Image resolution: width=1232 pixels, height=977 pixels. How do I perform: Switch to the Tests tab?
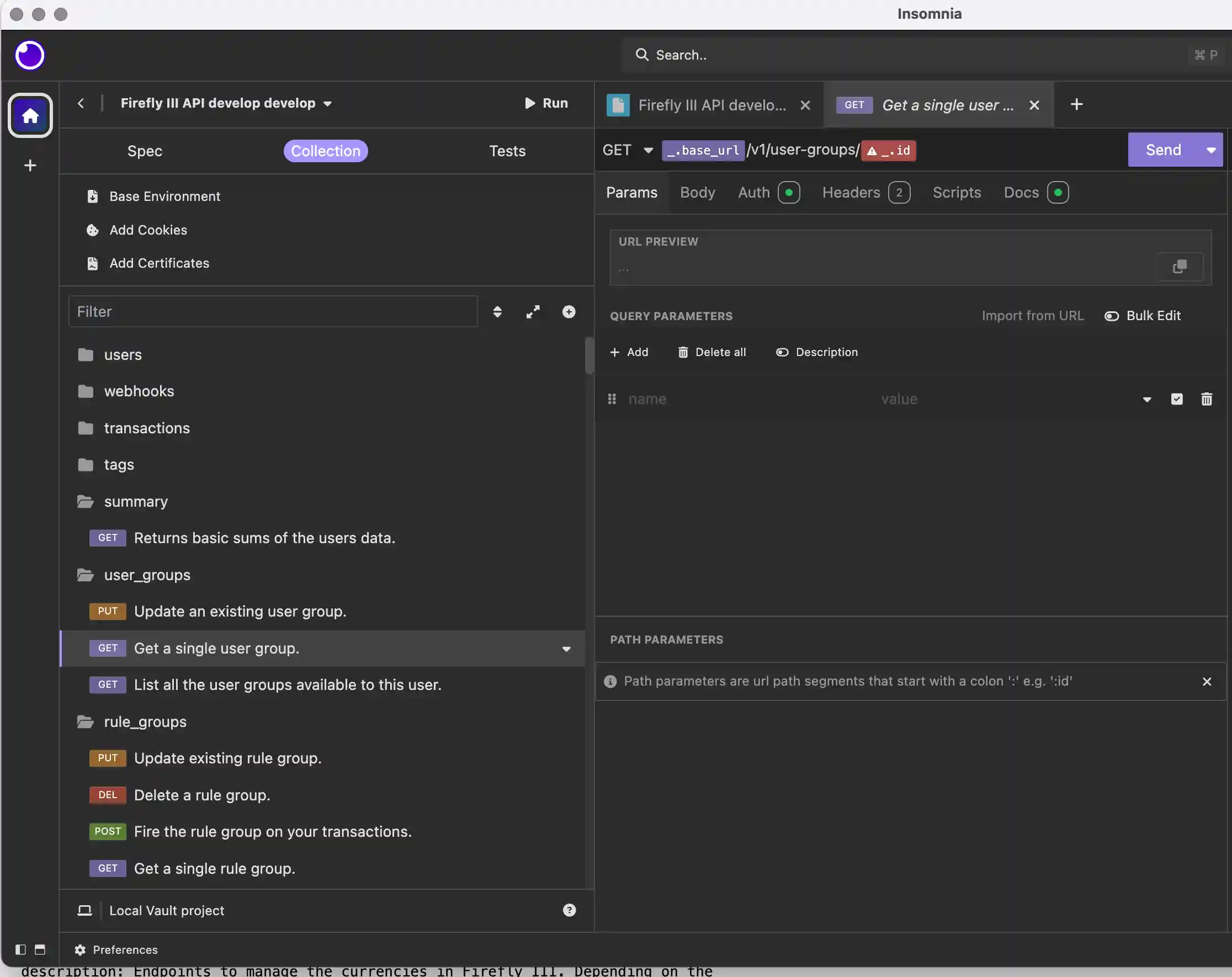tap(506, 151)
